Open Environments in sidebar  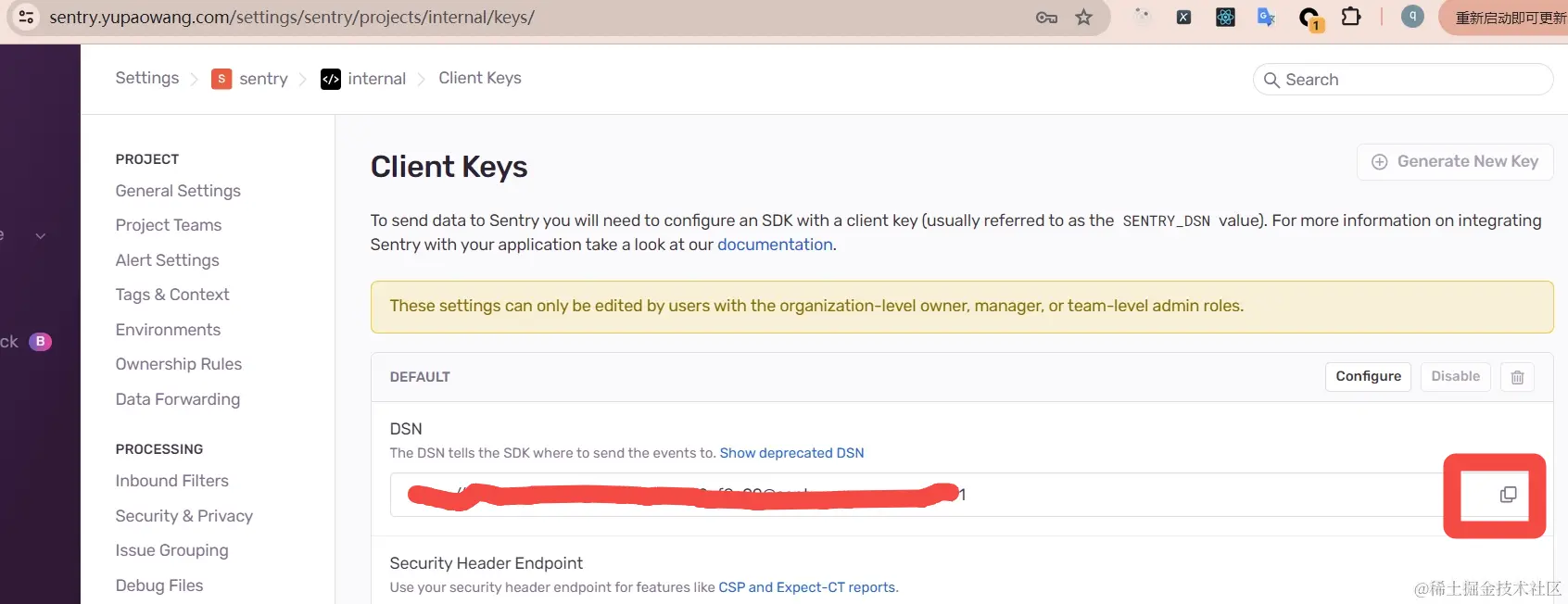click(168, 330)
